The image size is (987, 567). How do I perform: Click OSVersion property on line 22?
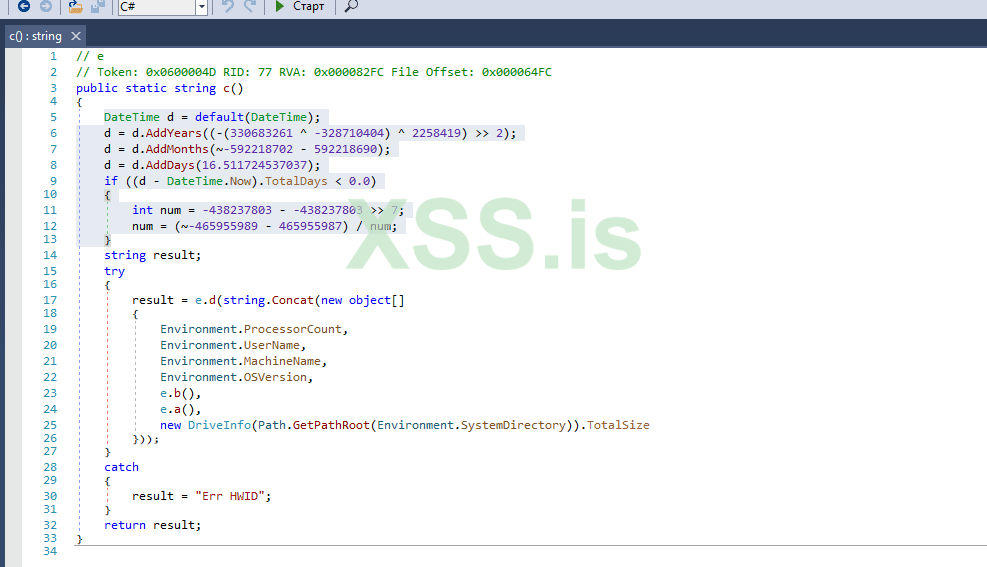point(276,377)
